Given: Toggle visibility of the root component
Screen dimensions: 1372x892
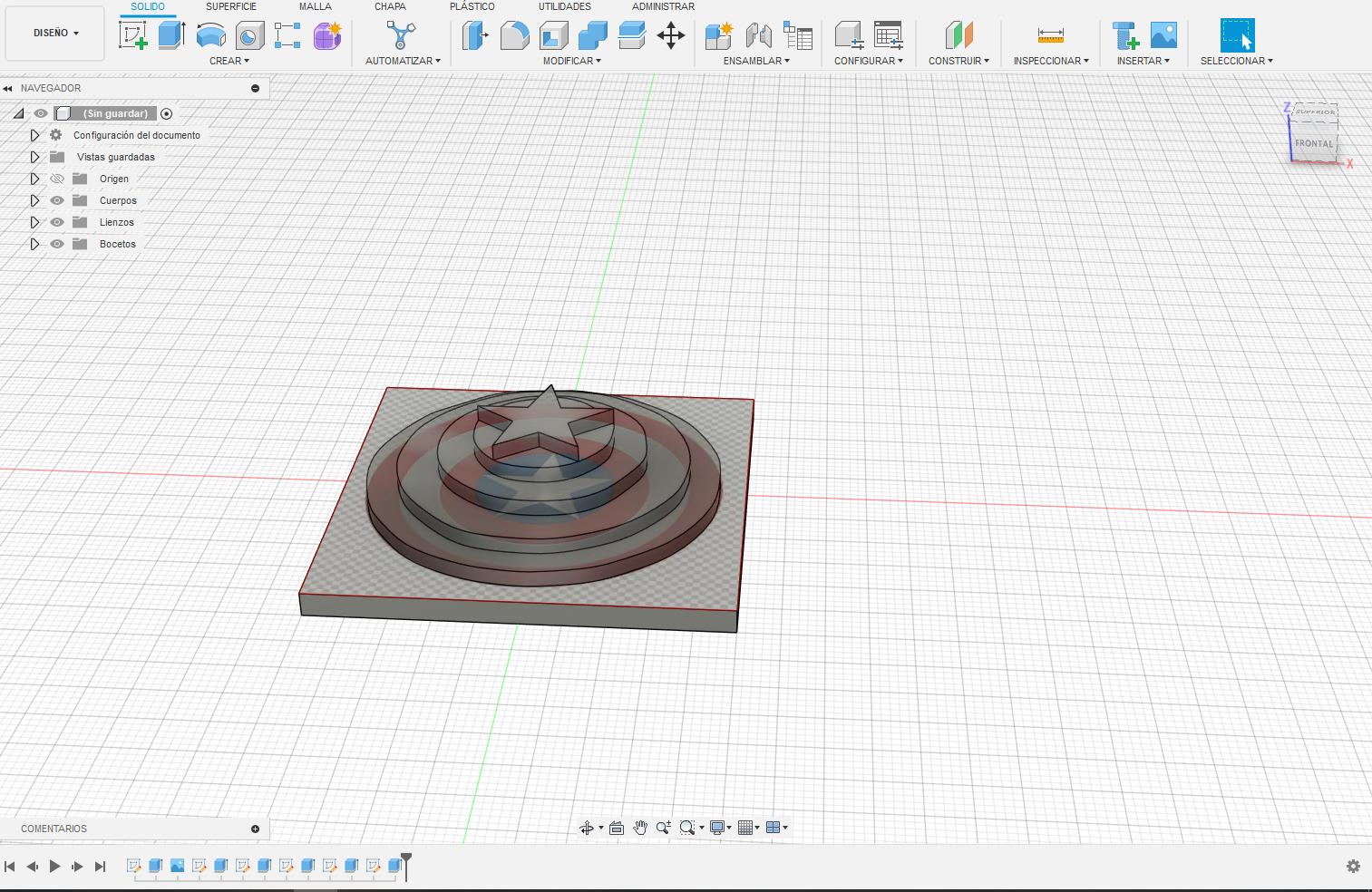Looking at the screenshot, I should (41, 113).
